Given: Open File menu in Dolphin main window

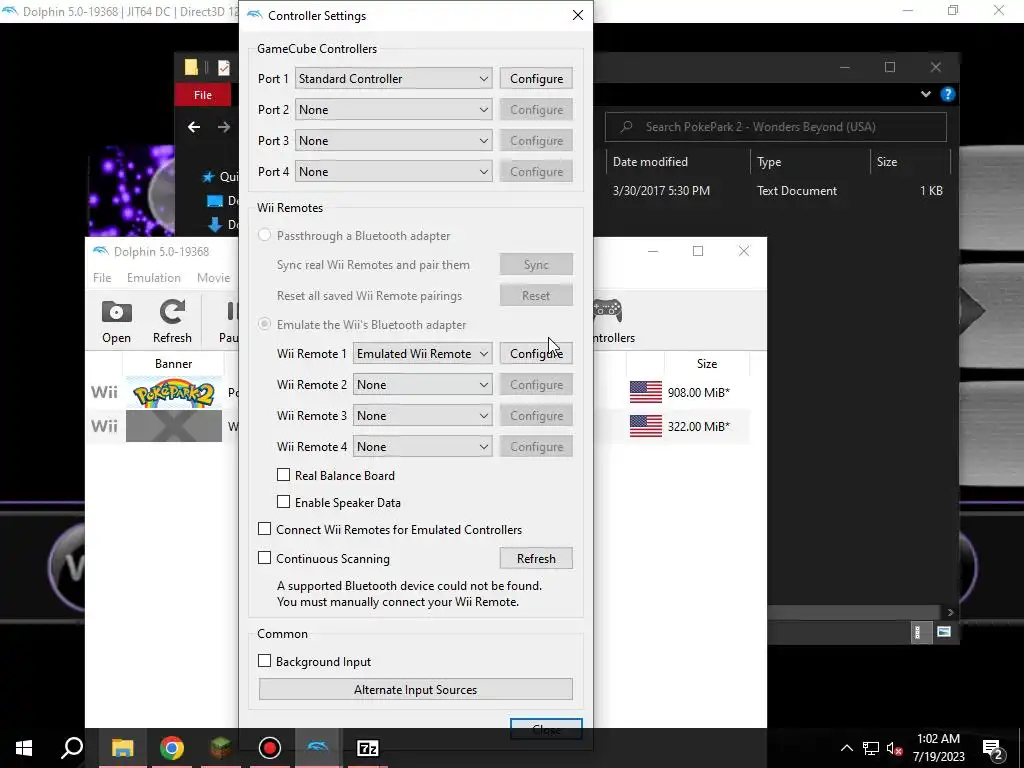Looking at the screenshot, I should (x=102, y=278).
